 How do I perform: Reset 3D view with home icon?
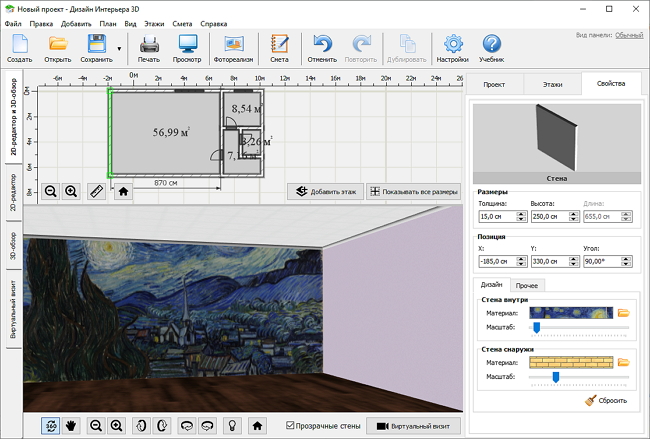coord(257,425)
